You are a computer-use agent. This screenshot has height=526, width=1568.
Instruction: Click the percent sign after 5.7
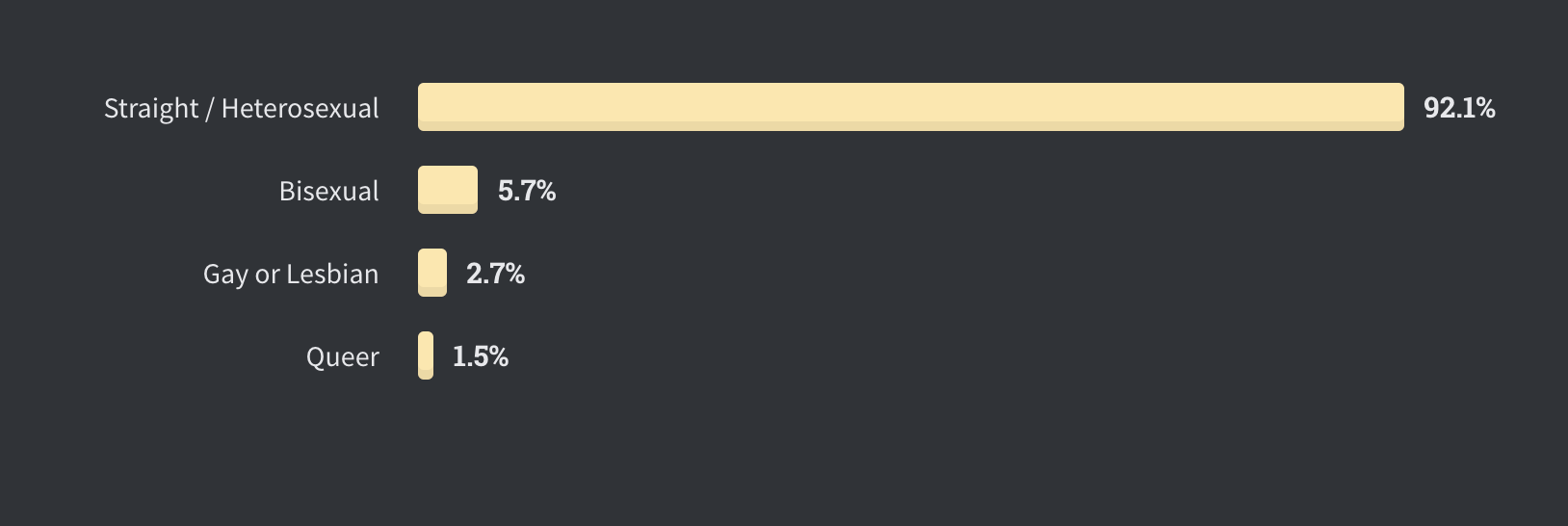point(546,191)
